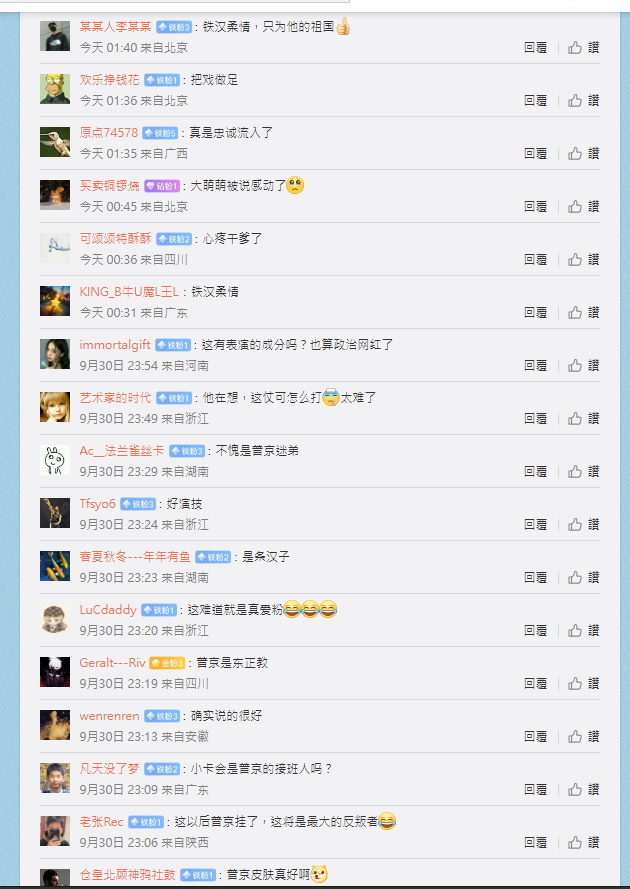
Task: Open 仓皇北顾神鸦社鼓 username link
Action: (128, 875)
